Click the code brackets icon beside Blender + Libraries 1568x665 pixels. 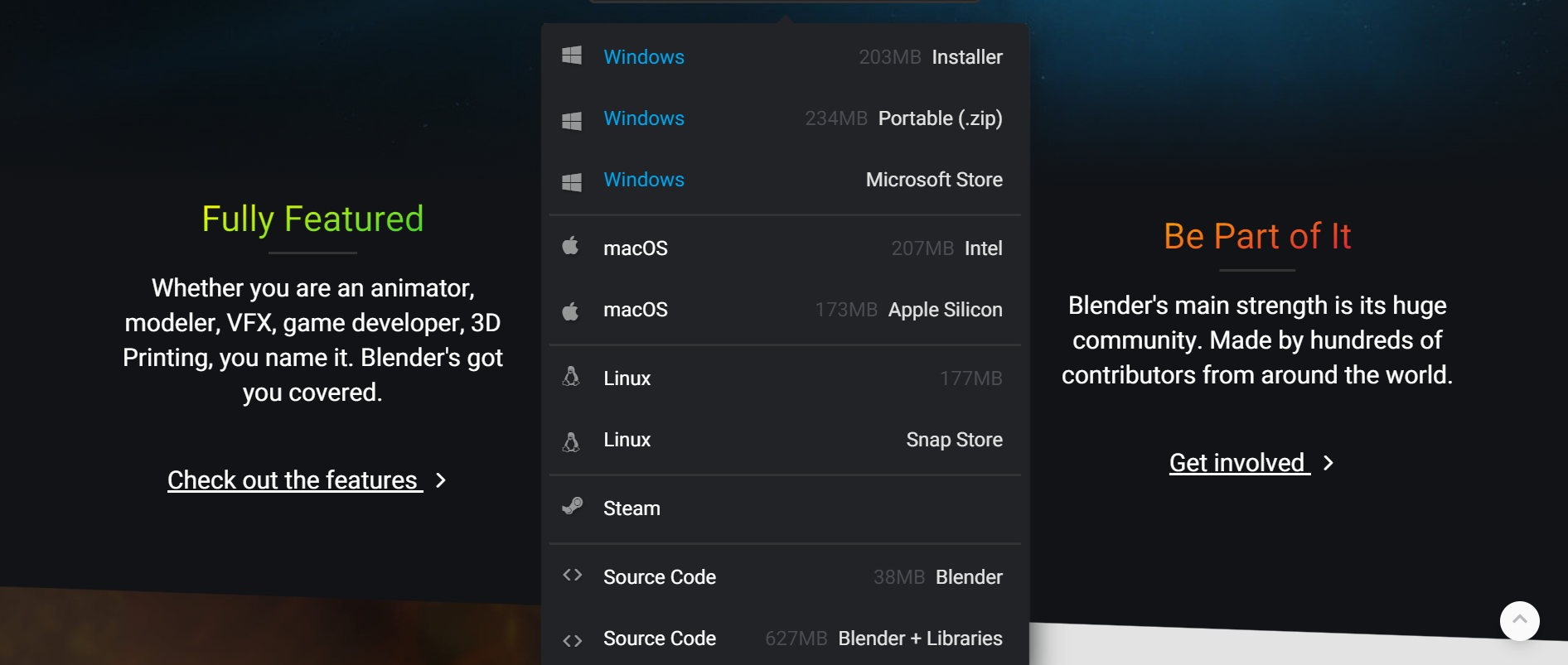(573, 640)
